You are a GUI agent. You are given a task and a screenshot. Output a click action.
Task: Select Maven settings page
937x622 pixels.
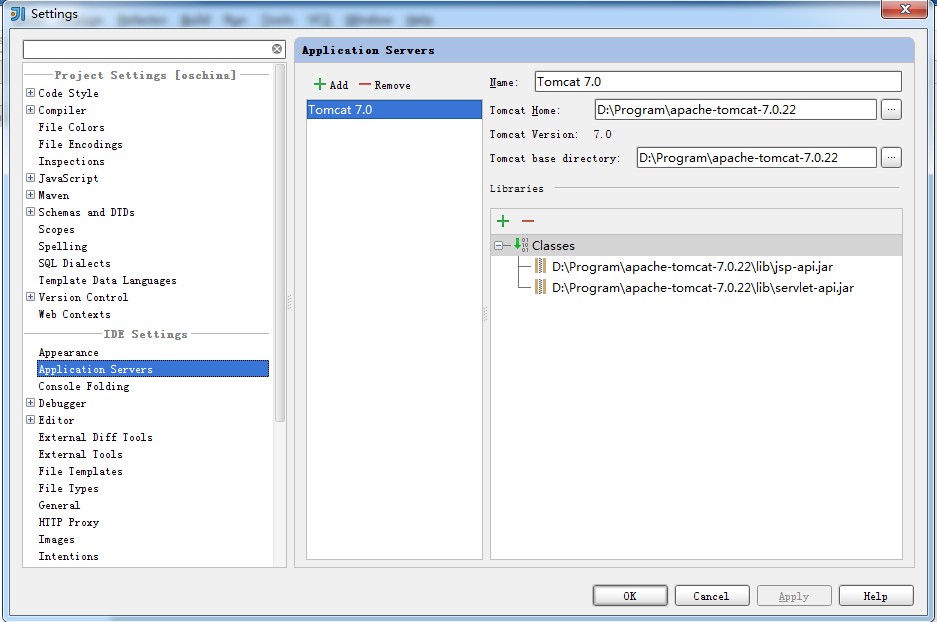(53, 195)
